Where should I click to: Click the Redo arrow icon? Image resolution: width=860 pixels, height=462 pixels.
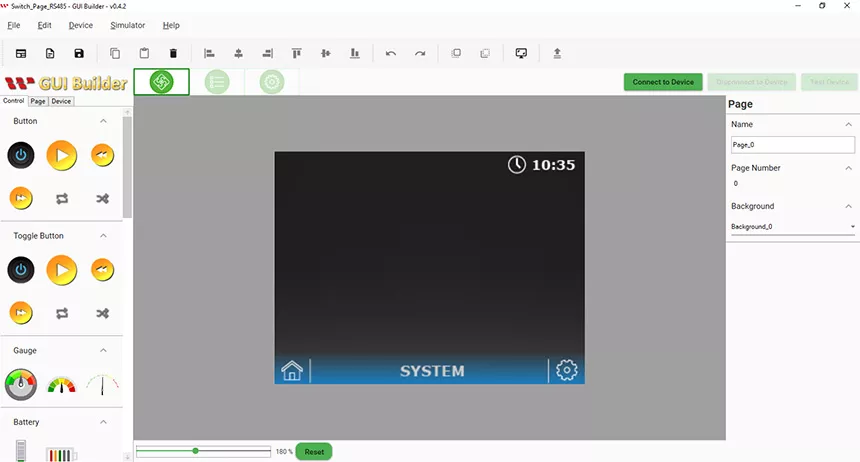(420, 53)
